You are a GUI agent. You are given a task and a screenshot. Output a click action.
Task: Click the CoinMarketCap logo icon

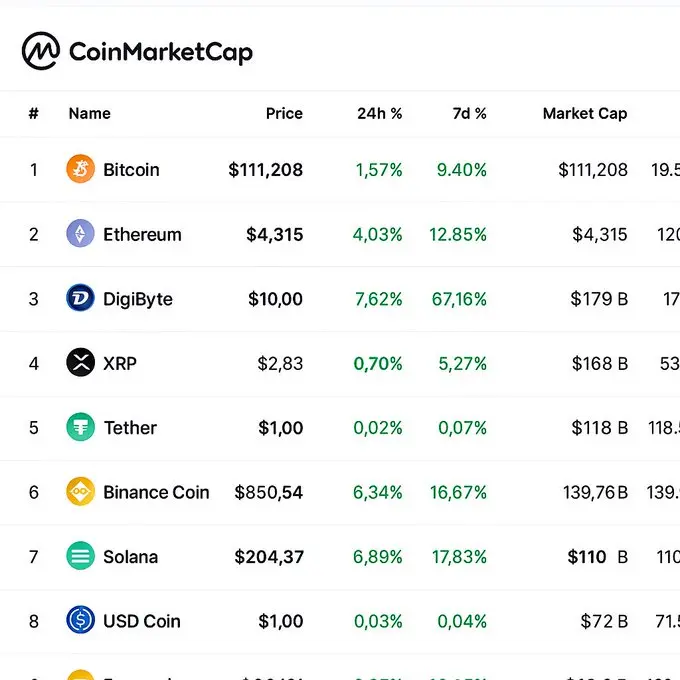[x=41, y=51]
